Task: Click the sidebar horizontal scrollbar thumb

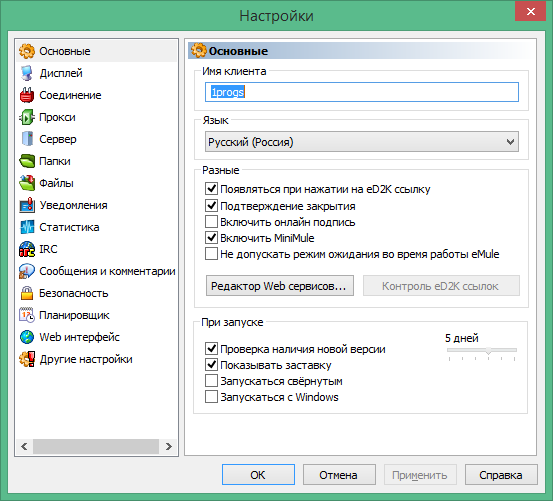Action: click(x=96, y=446)
